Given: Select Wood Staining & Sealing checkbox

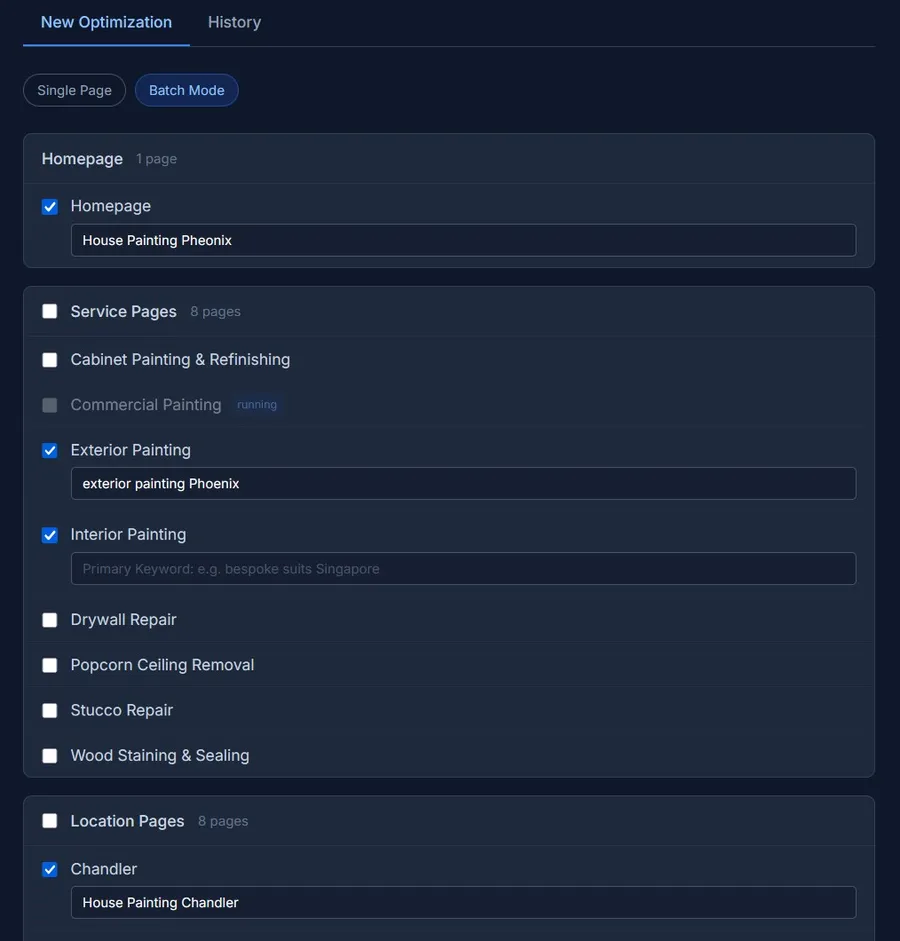Looking at the screenshot, I should [x=50, y=756].
